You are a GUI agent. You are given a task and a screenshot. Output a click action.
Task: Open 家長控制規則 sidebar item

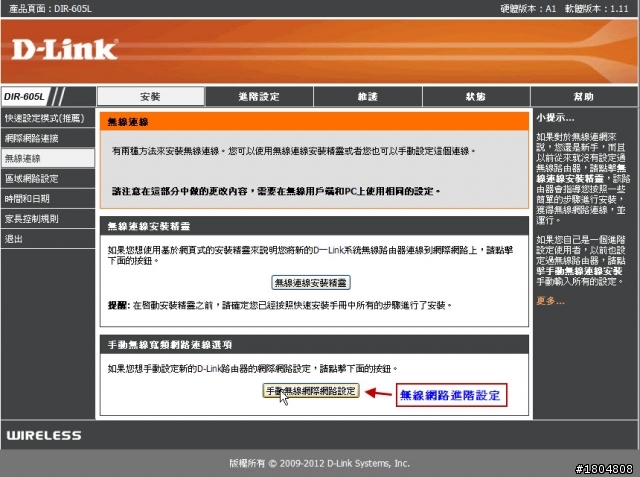tap(48, 219)
